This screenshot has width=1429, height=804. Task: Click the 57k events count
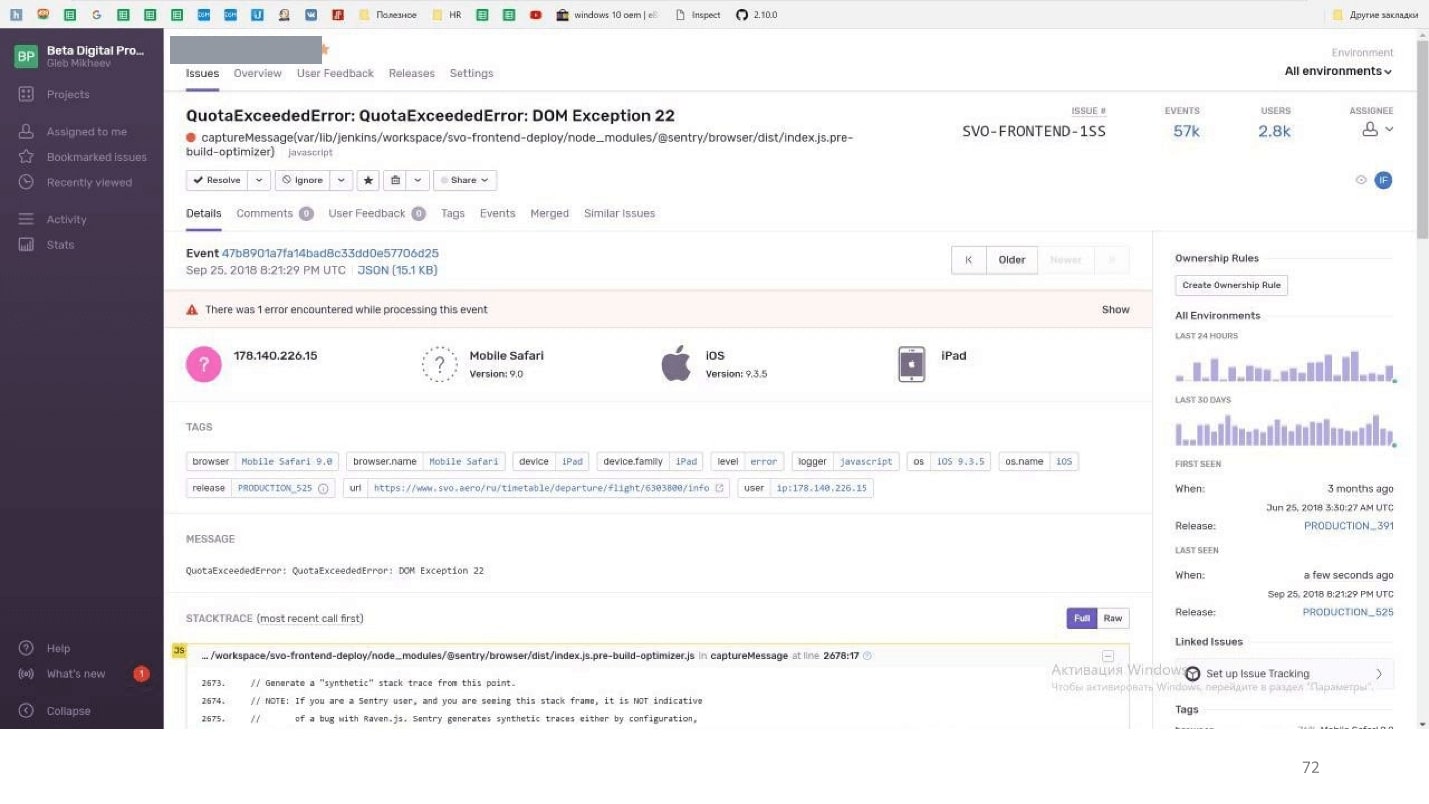(1186, 131)
